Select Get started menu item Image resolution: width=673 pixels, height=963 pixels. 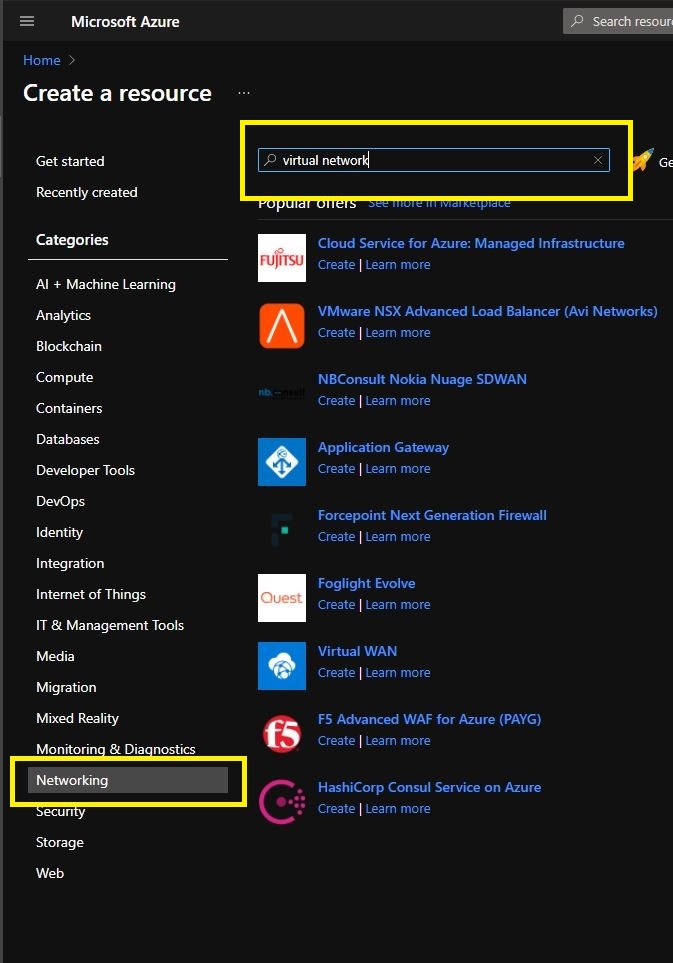click(70, 162)
